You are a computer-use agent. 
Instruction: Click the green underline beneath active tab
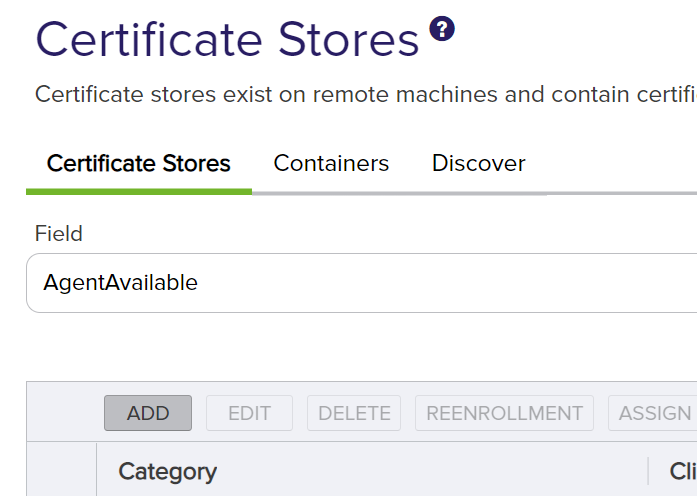pos(139,190)
